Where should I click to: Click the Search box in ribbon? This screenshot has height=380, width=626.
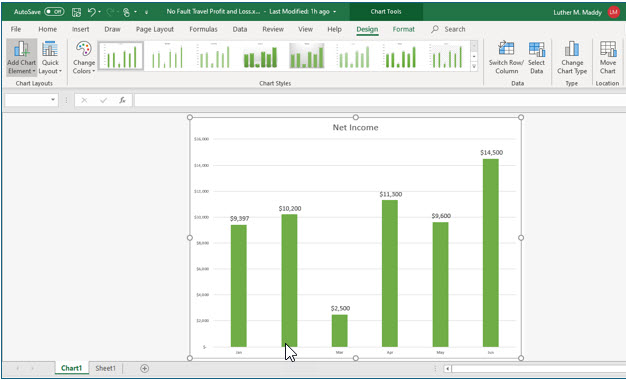[x=448, y=29]
